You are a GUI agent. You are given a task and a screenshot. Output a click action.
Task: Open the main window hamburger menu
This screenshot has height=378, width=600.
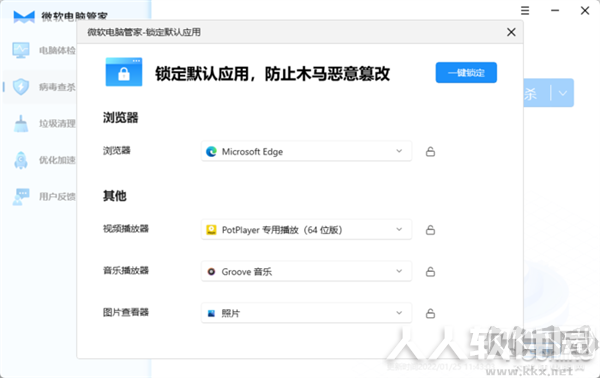[525, 11]
